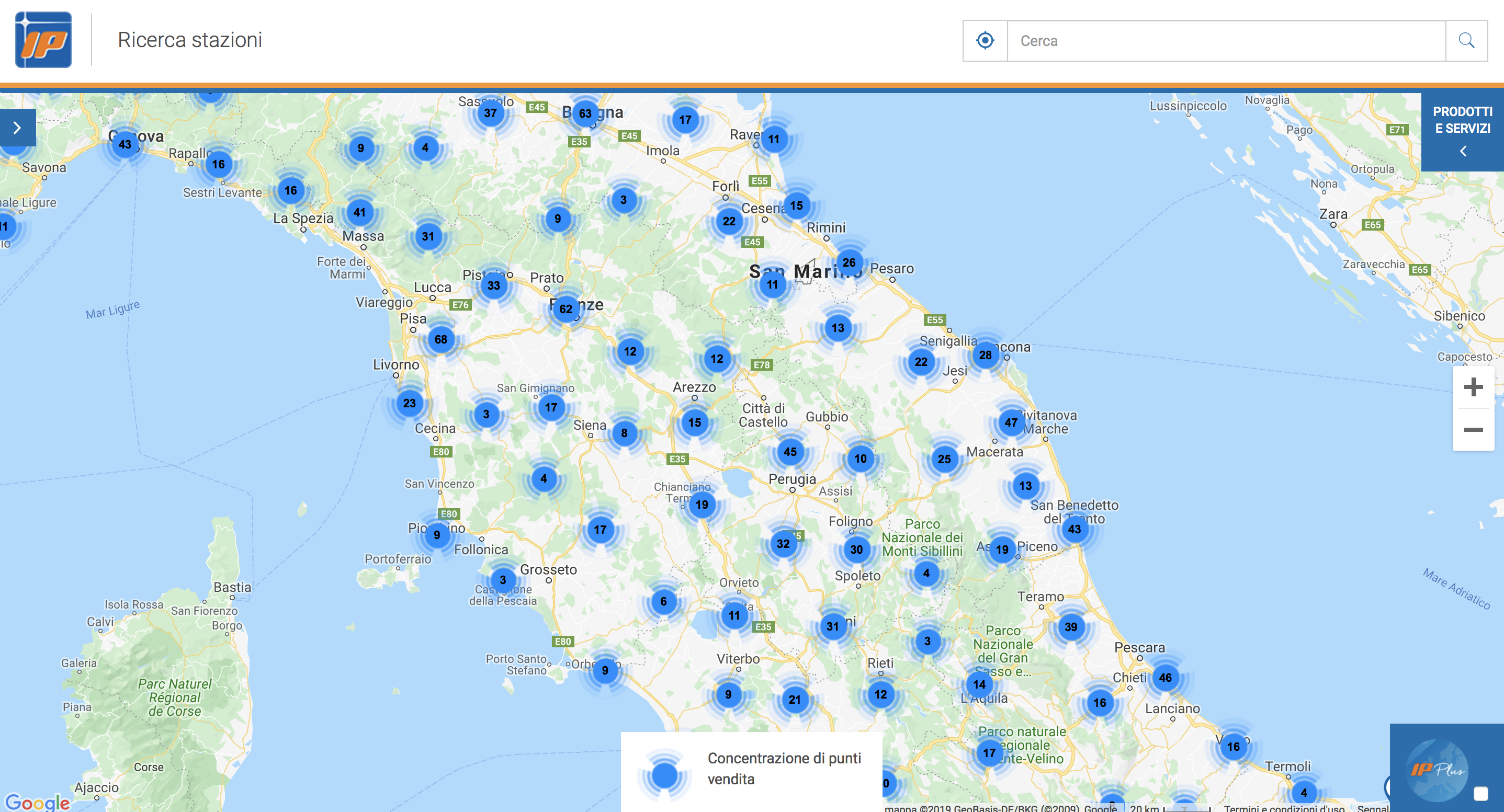Focus the Cerca search field
Screen dimensions: 1504x812
(x=1226, y=40)
